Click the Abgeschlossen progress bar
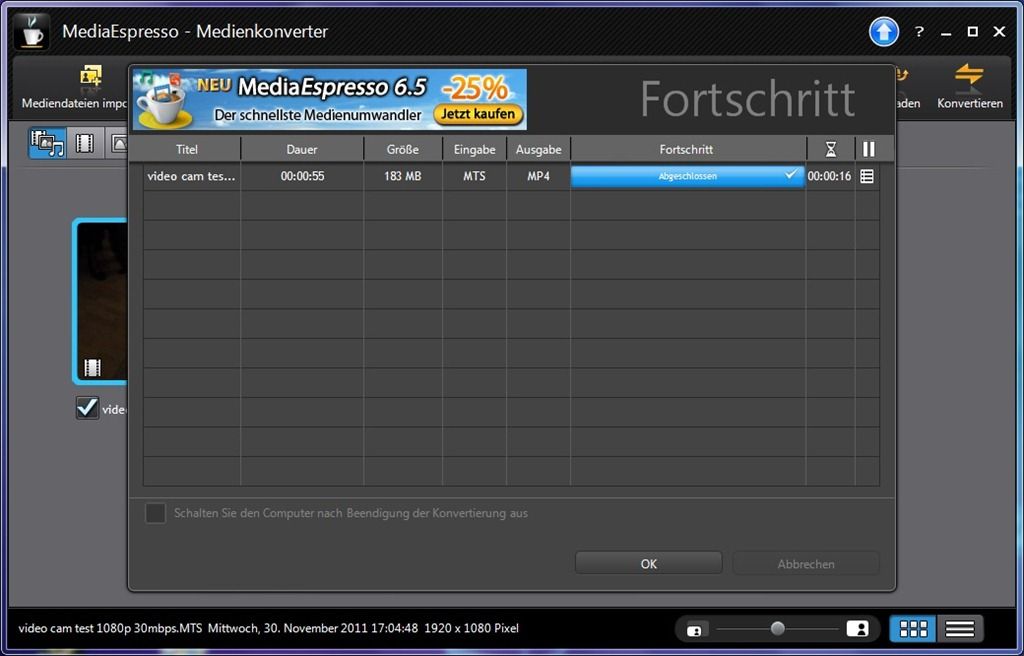 [688, 176]
